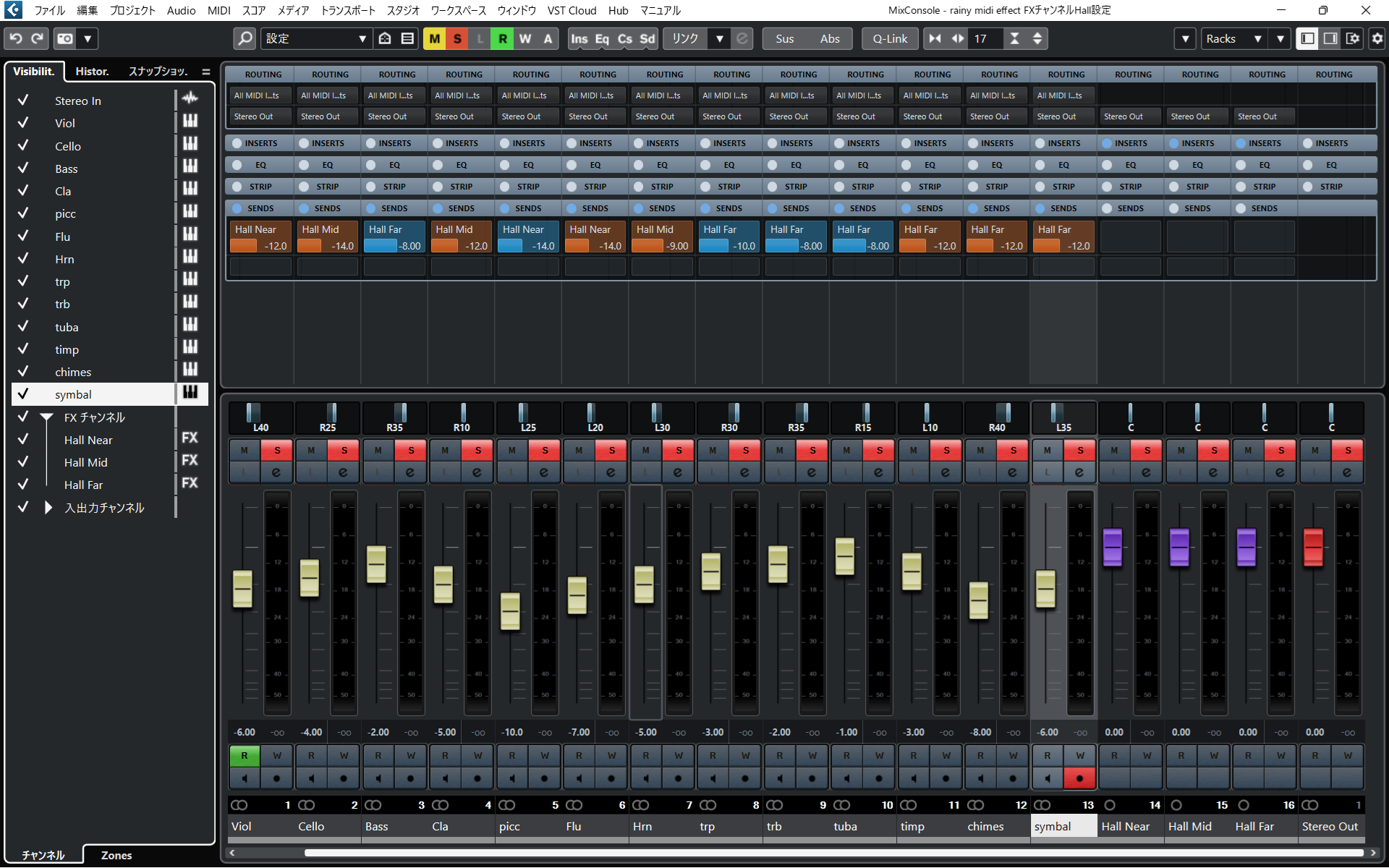The width and height of the screenshot is (1389, 868).
Task: Click the left-arrow channel width icon
Action: 935,38
